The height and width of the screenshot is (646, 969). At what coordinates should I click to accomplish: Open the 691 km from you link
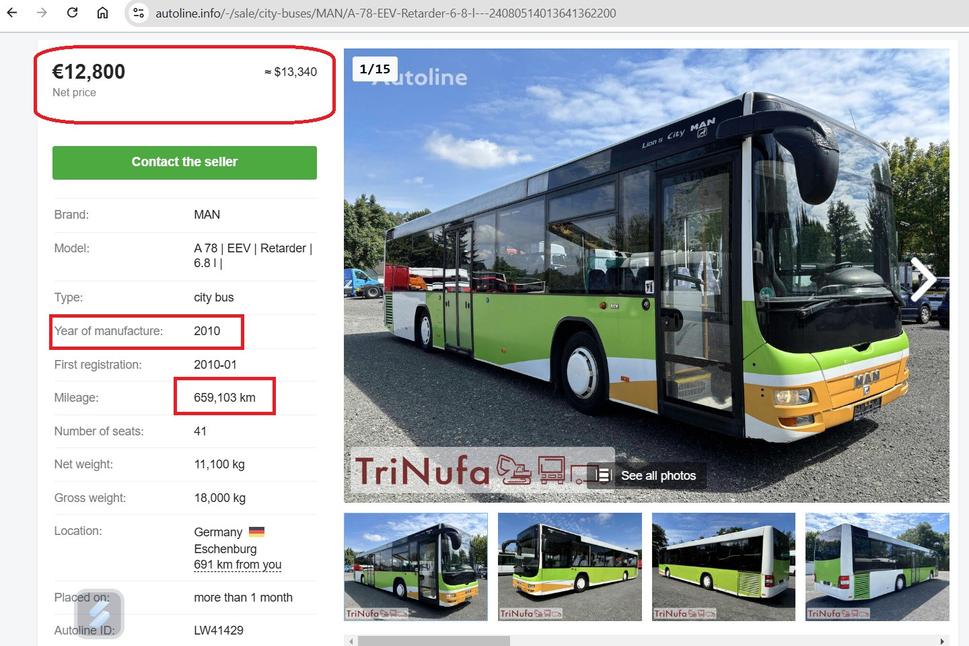tap(237, 564)
